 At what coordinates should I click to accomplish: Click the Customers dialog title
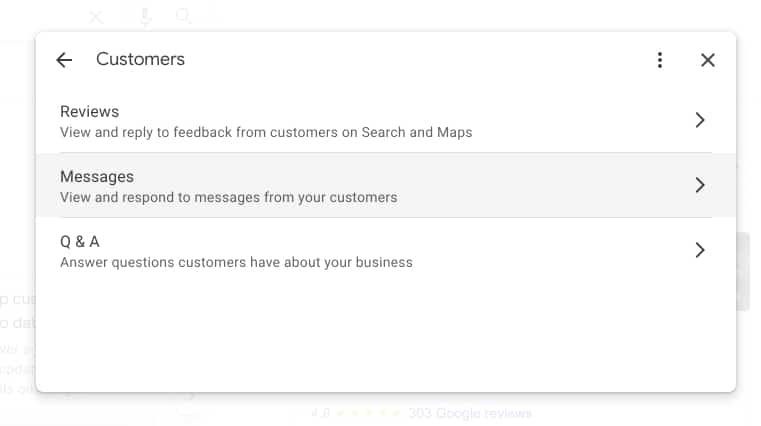(140, 59)
